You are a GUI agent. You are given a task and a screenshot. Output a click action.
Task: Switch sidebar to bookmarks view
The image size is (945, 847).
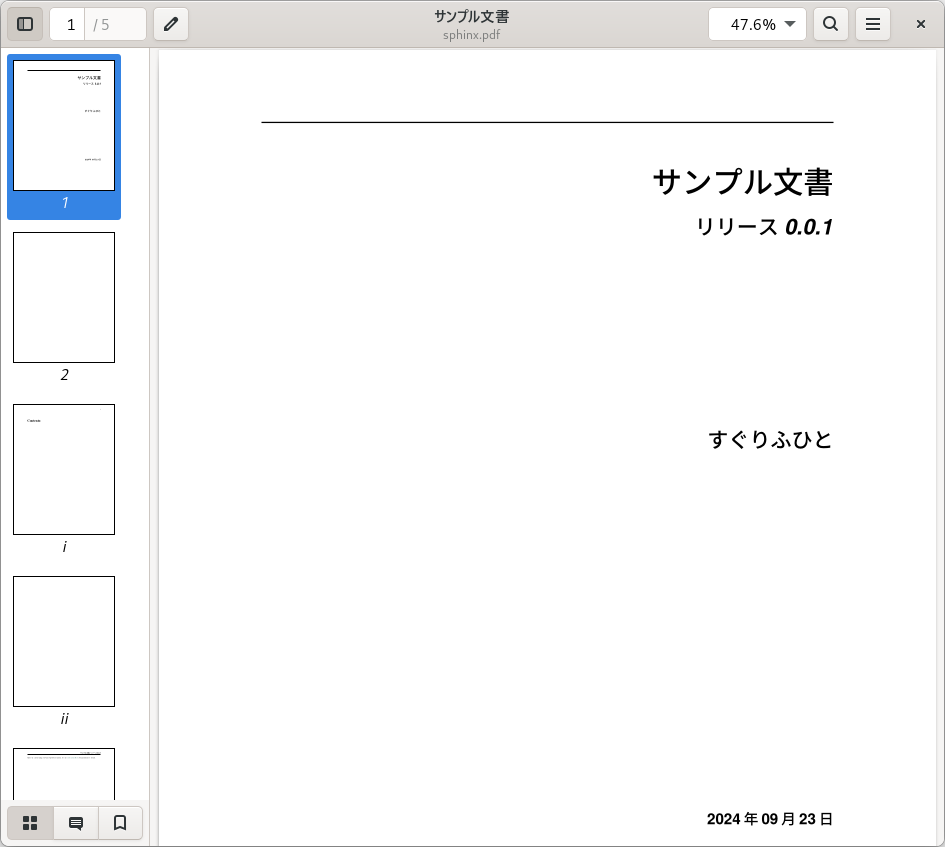(x=120, y=823)
